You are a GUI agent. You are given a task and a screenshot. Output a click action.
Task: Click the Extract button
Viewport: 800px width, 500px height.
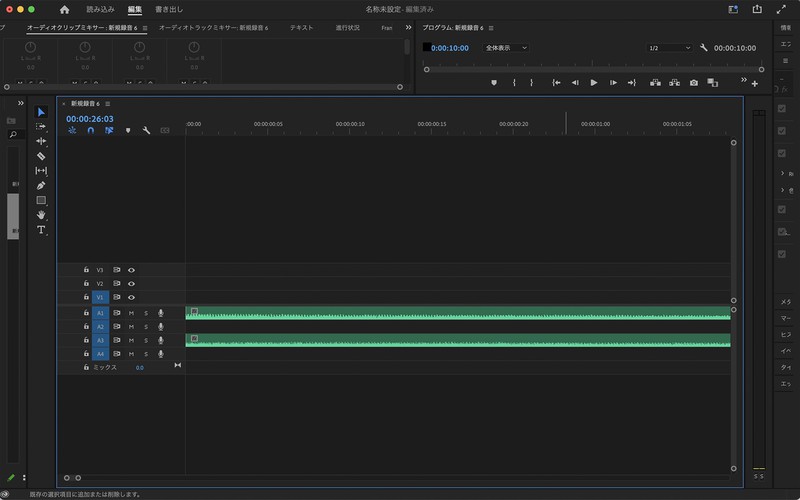click(674, 83)
